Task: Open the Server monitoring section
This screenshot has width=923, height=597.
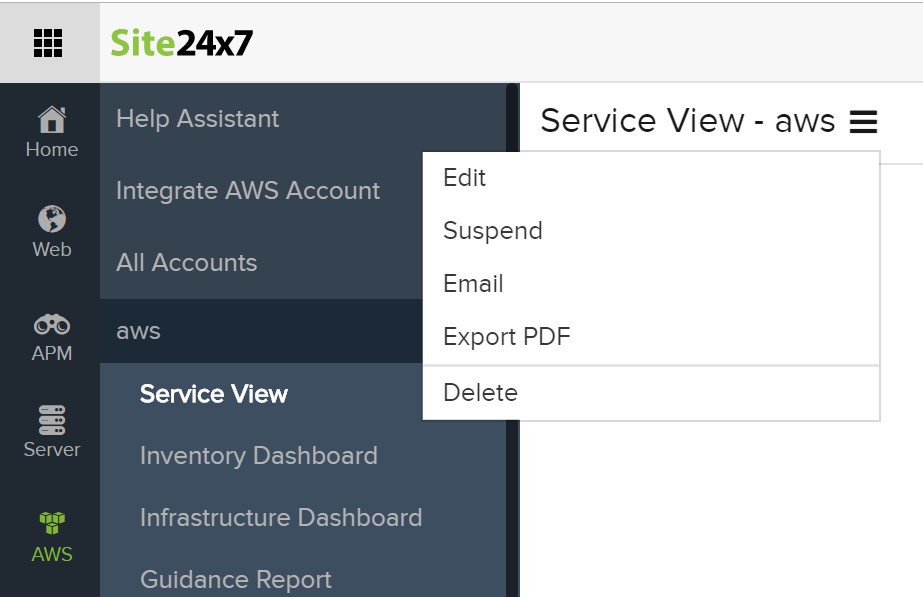Action: click(51, 432)
